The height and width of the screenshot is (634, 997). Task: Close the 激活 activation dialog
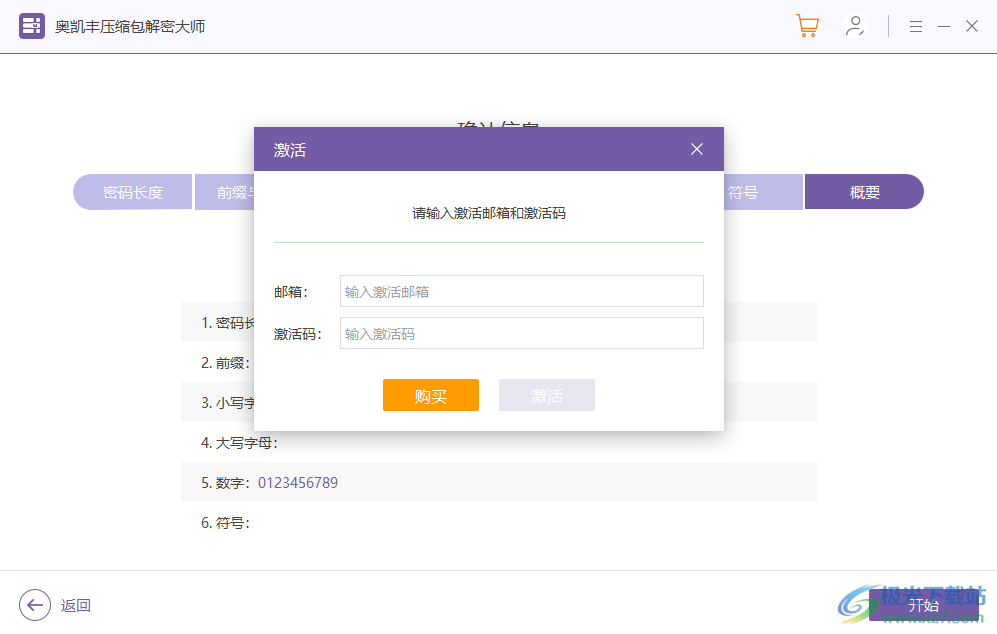pos(697,149)
